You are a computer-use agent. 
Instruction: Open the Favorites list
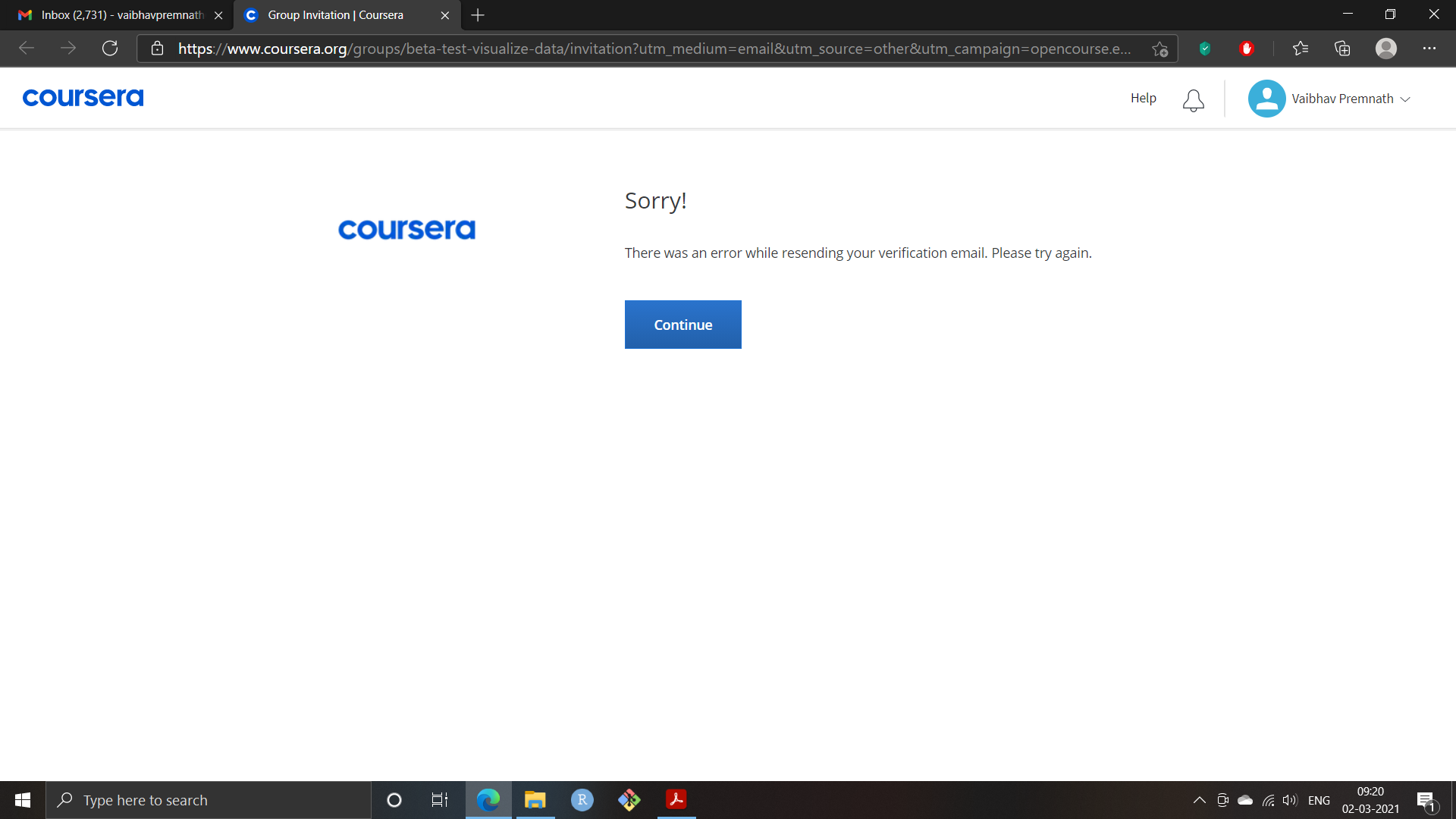tap(1301, 49)
